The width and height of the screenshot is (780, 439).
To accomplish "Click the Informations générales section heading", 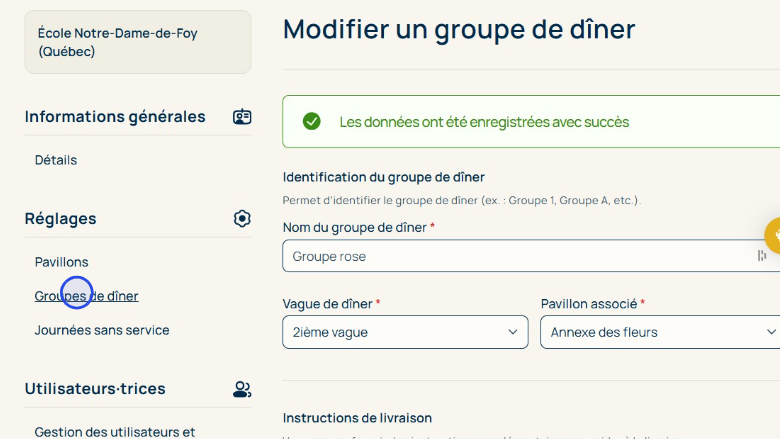I will (x=115, y=117).
